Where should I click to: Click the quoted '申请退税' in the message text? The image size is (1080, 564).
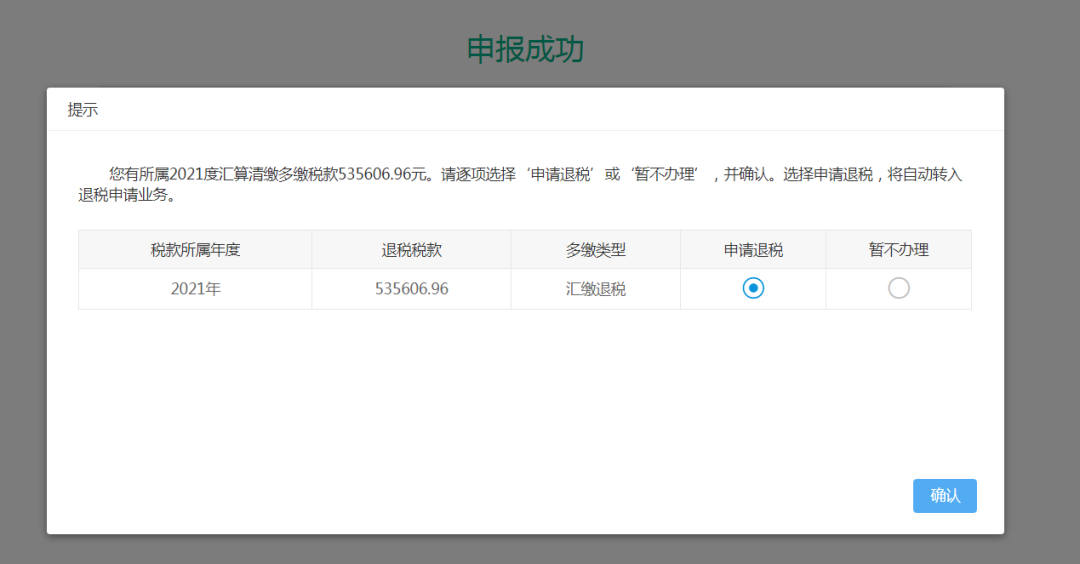click(x=560, y=174)
